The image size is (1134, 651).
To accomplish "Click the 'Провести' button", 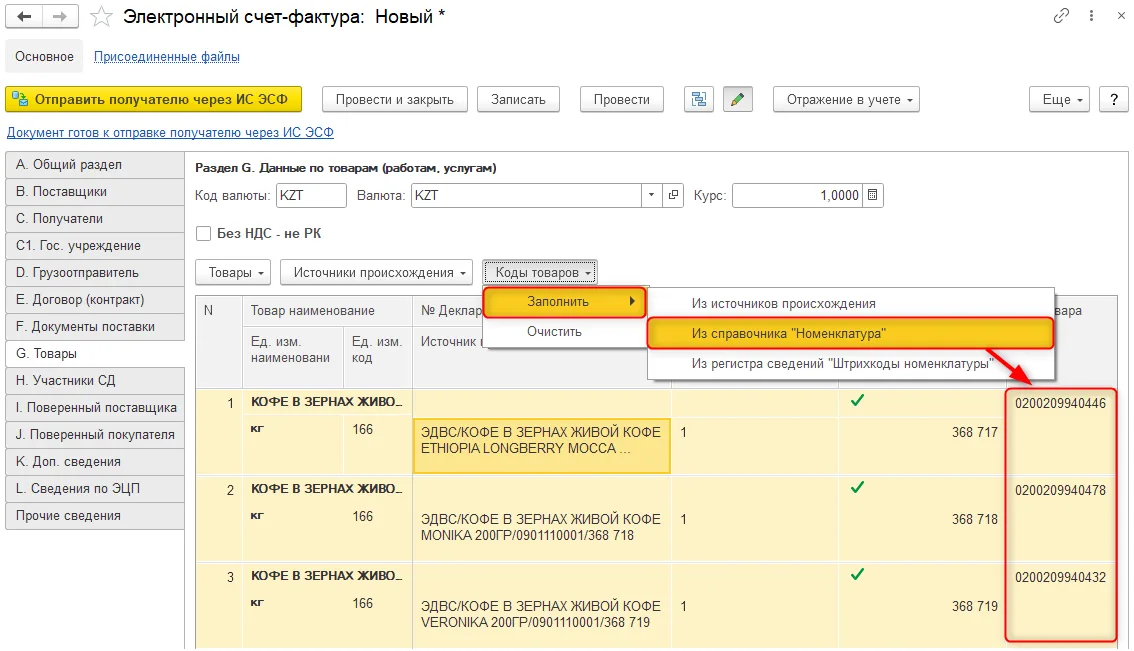I will [x=622, y=99].
